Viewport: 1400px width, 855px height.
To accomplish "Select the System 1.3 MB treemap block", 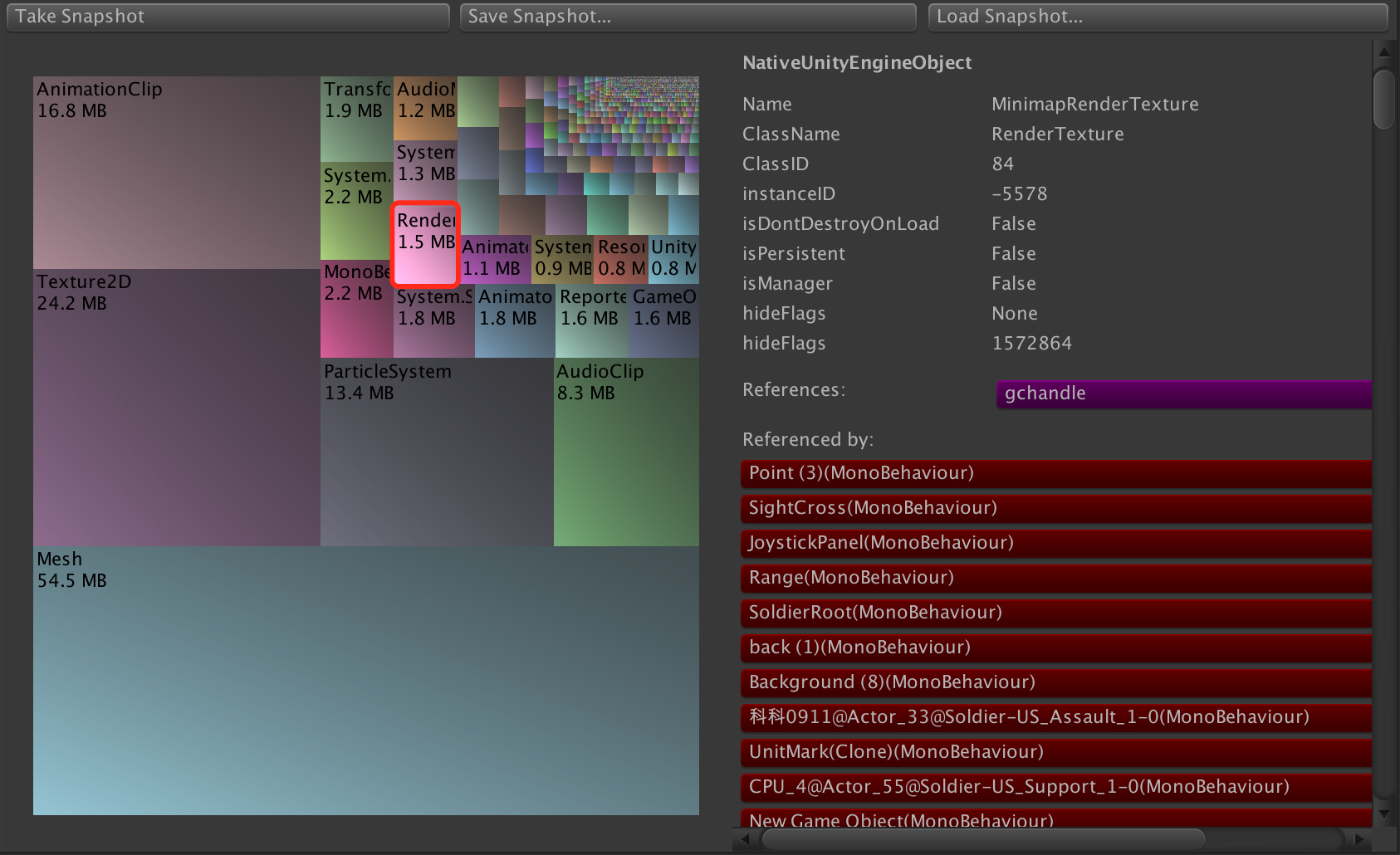I will [x=426, y=171].
